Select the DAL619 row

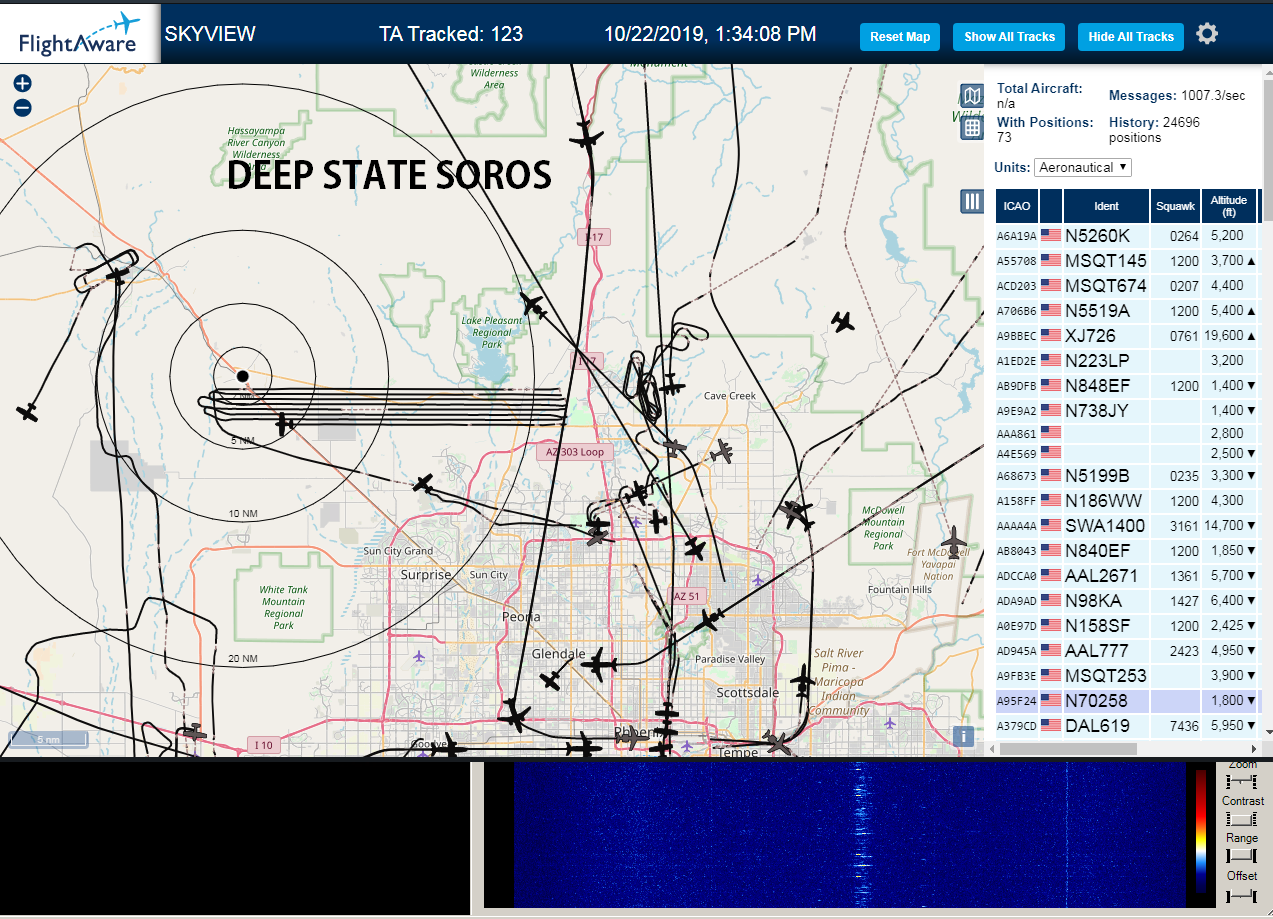pyautogui.click(x=1127, y=725)
